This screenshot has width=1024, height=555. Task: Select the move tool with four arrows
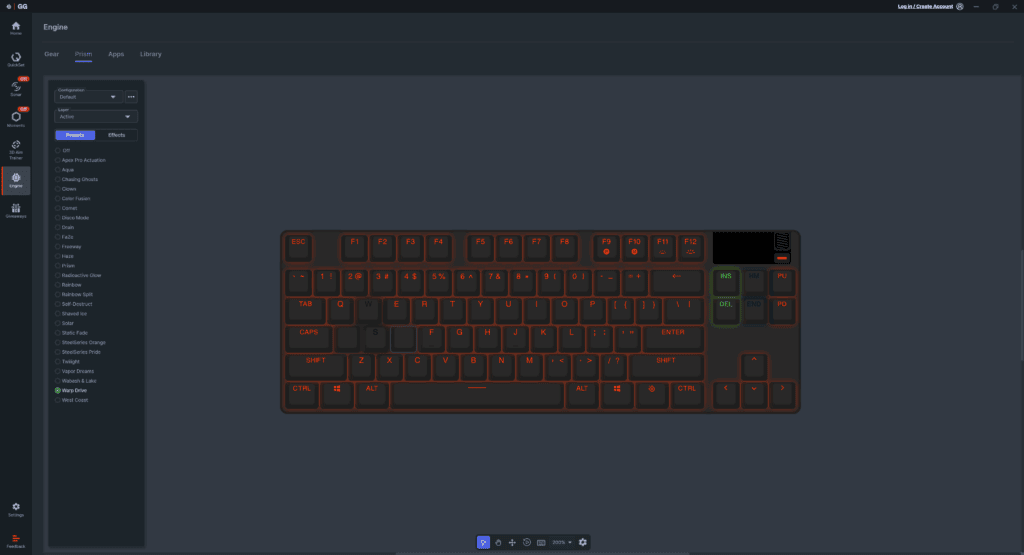coord(512,543)
